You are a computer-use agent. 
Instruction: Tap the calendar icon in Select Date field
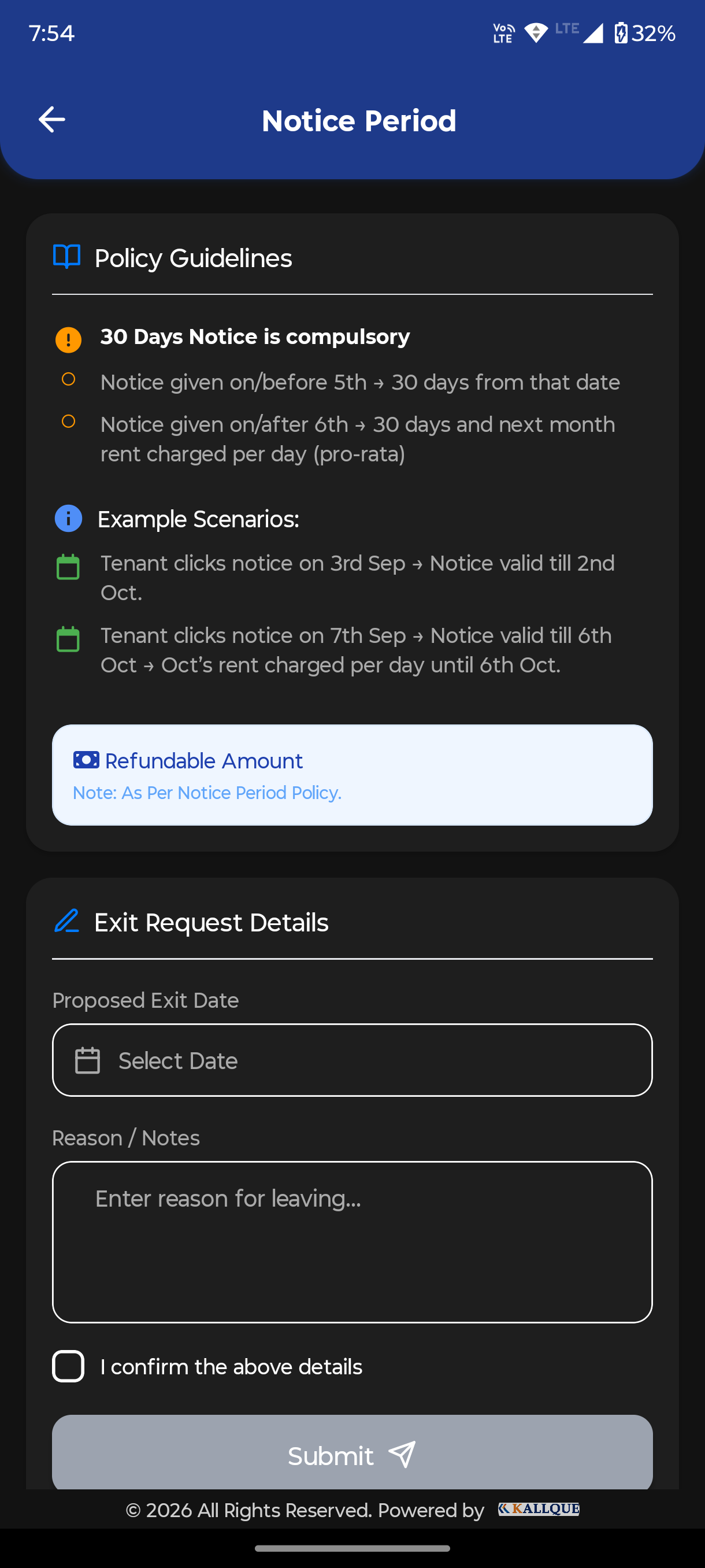click(88, 1060)
